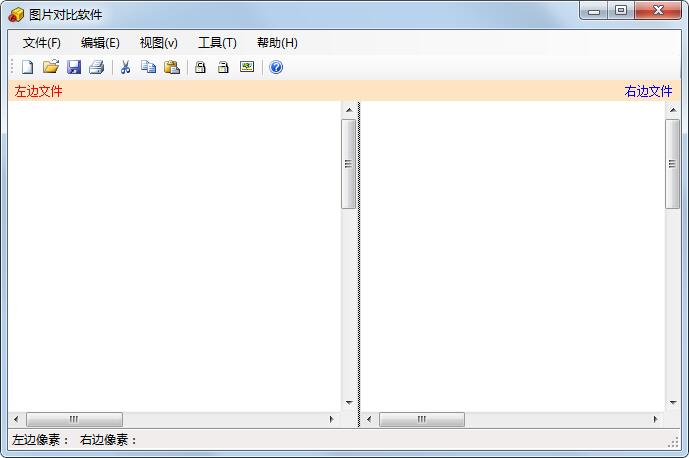Click right pane horizontal scrollbar right arrow
689x458 pixels.
coord(655,419)
